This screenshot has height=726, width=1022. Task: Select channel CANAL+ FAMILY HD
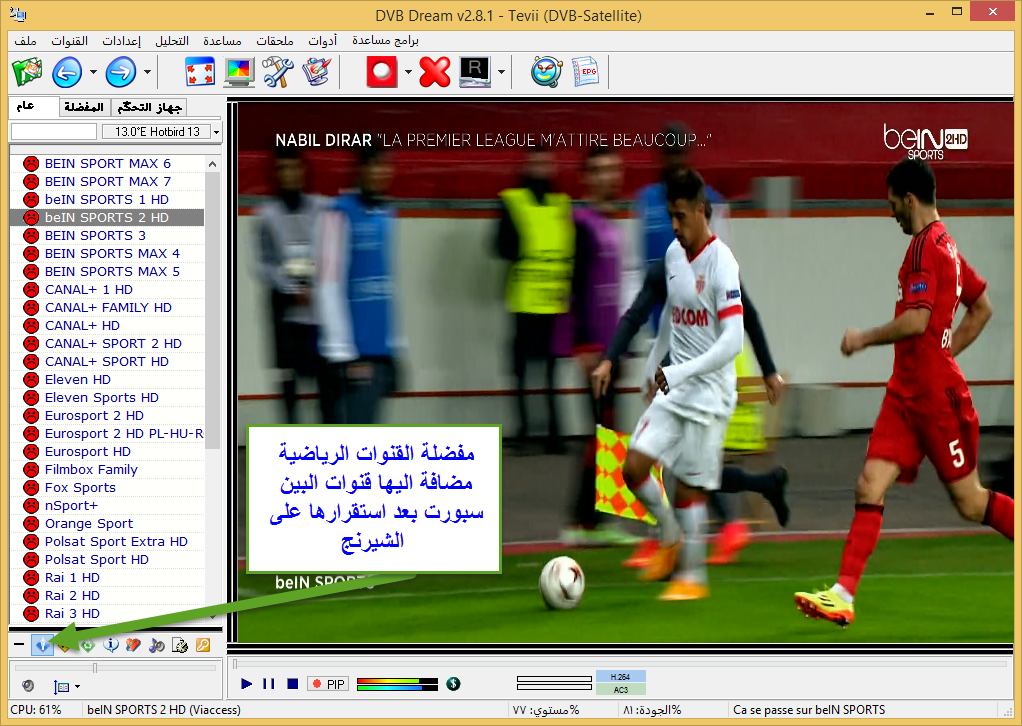108,308
